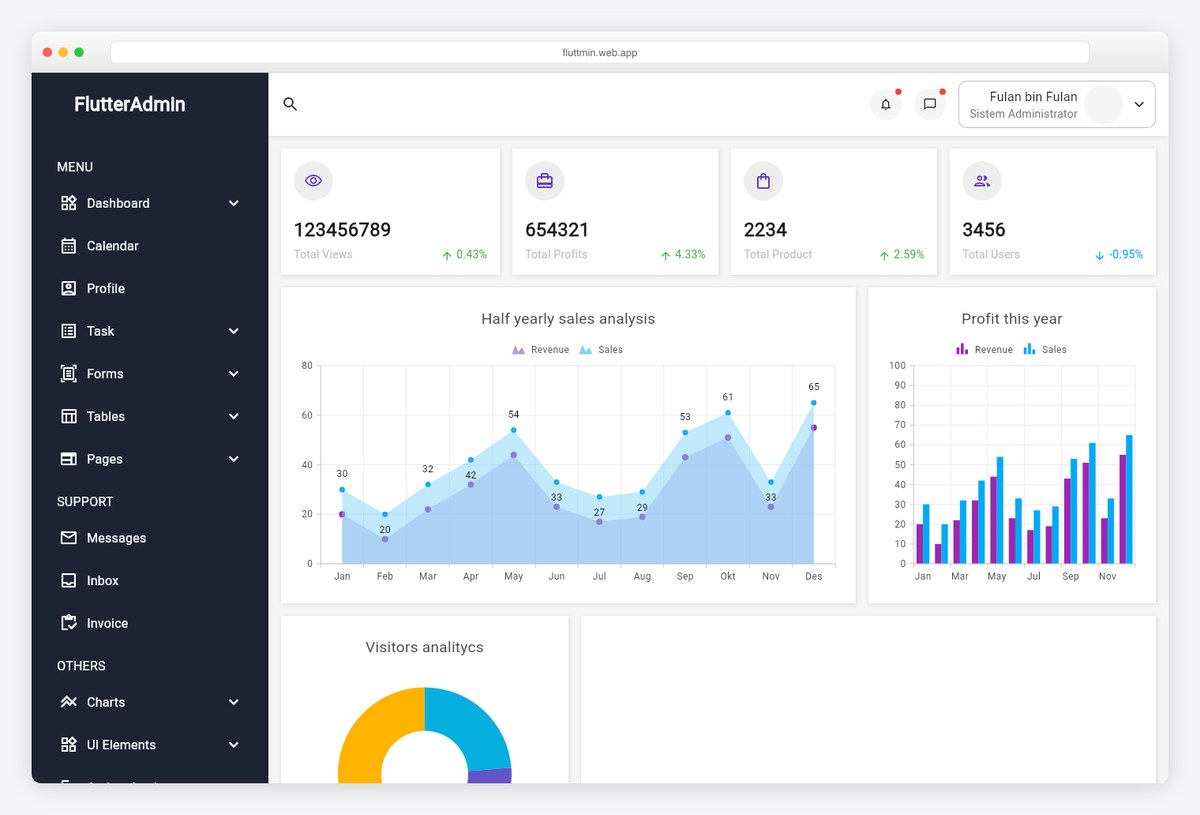Click the UI Elements widgets icon
Screen dimensions: 1200x815
pyautogui.click(x=69, y=745)
